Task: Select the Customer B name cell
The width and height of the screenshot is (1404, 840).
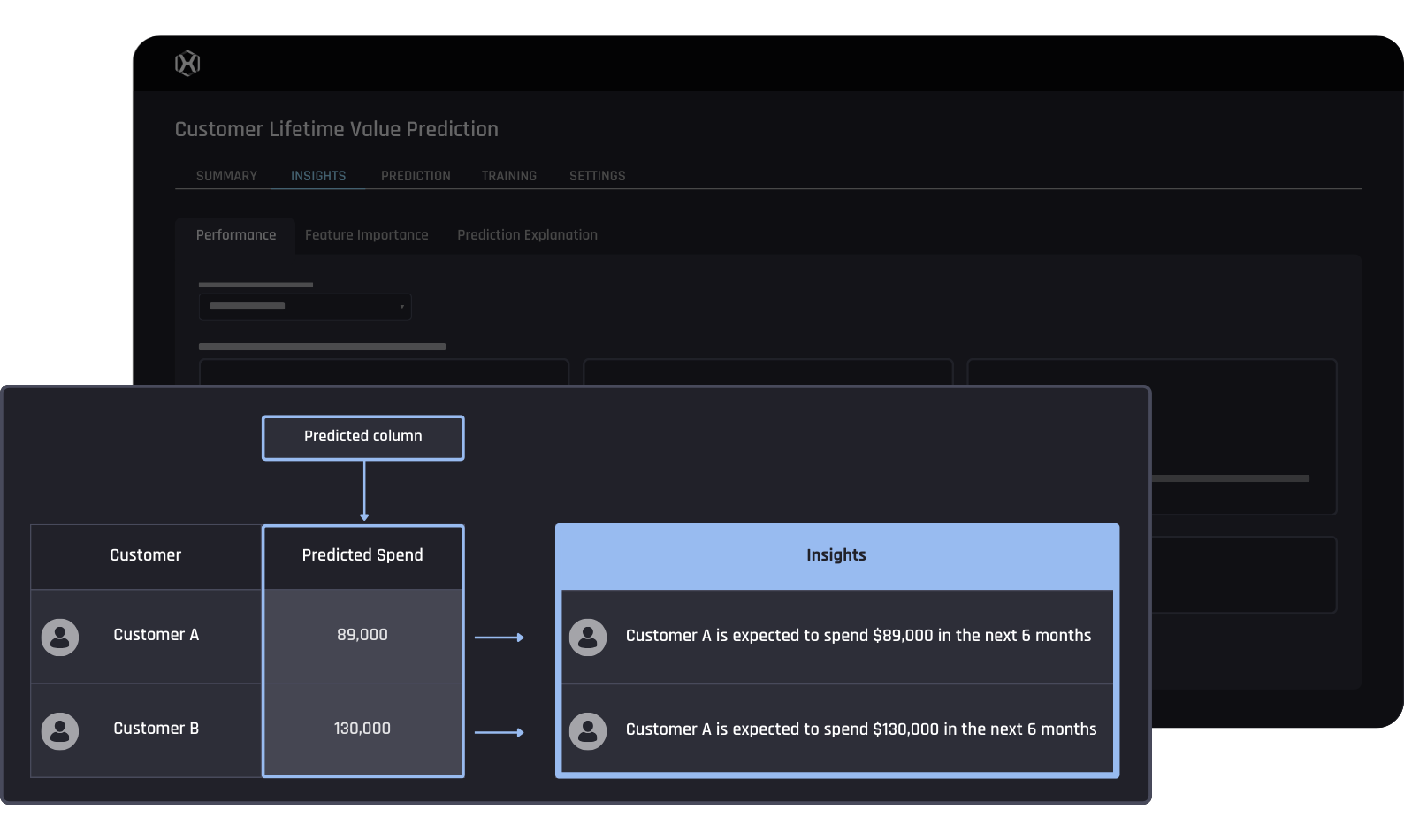Action: pos(156,729)
